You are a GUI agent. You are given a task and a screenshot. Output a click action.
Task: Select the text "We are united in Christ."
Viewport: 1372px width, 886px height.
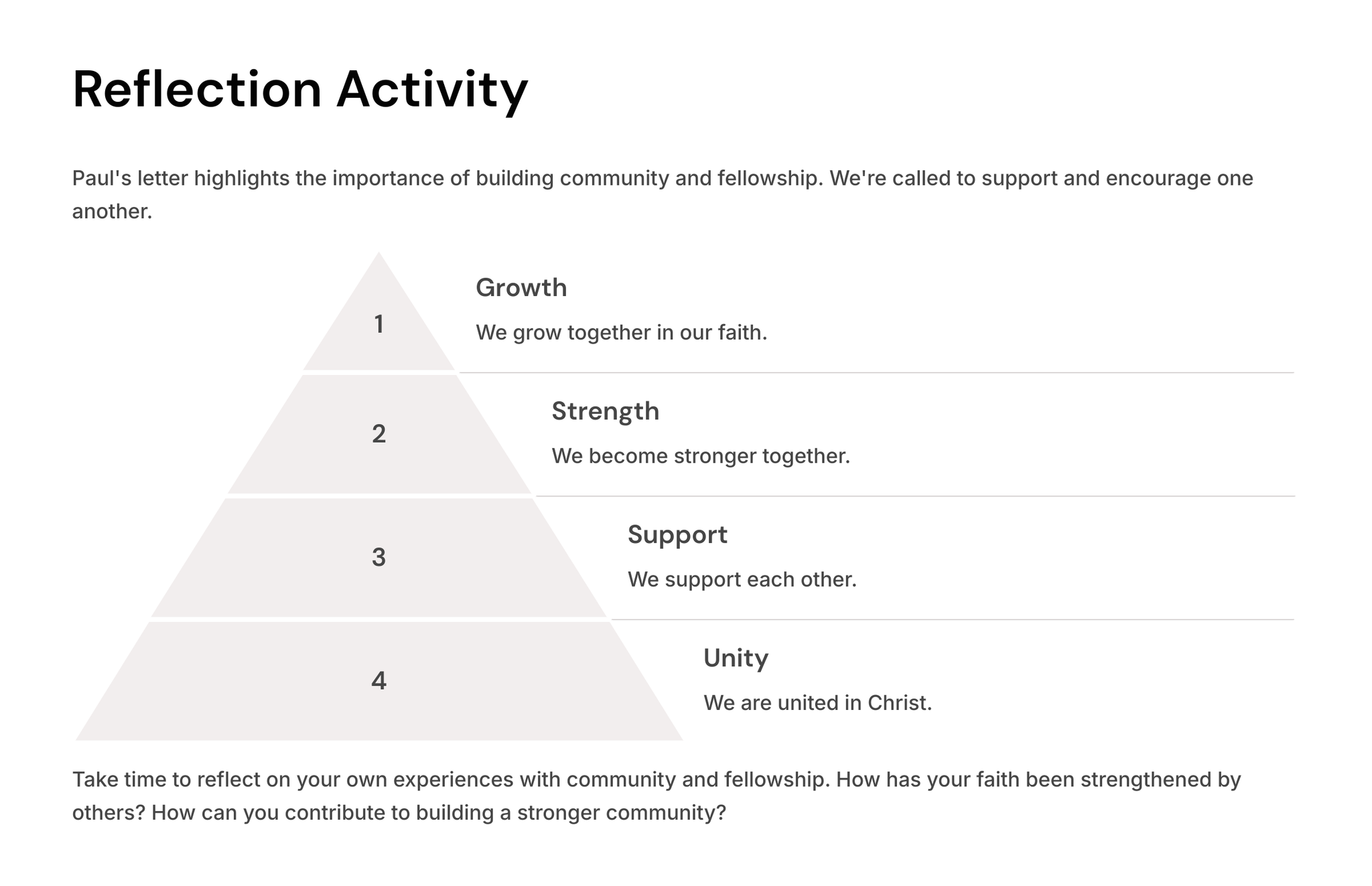tap(817, 703)
